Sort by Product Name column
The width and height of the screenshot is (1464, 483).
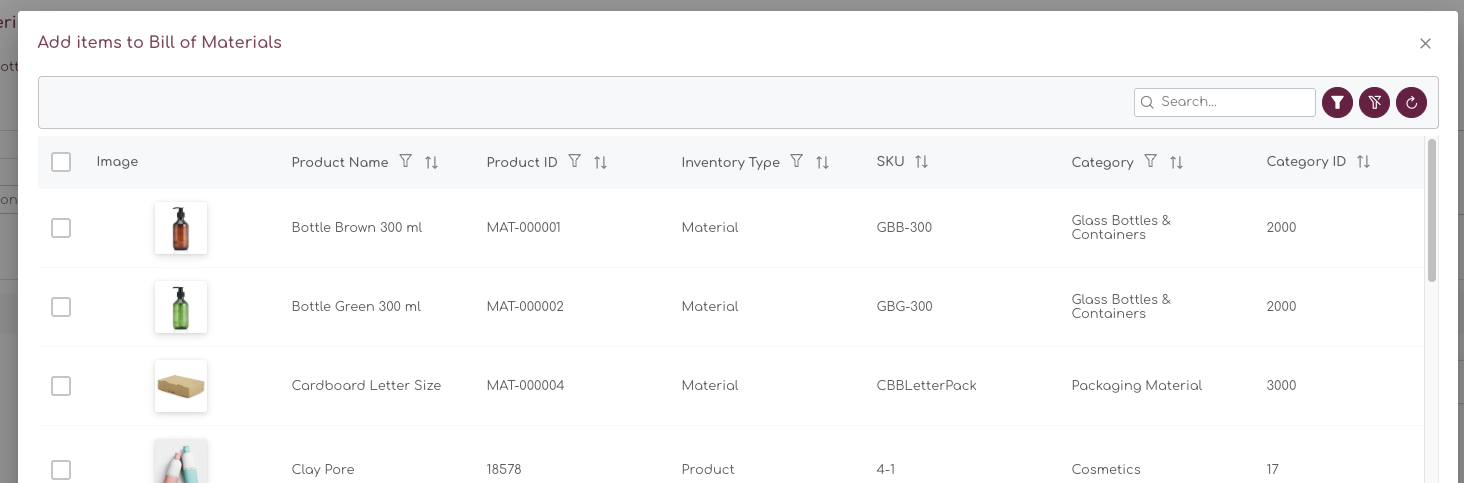[431, 162]
